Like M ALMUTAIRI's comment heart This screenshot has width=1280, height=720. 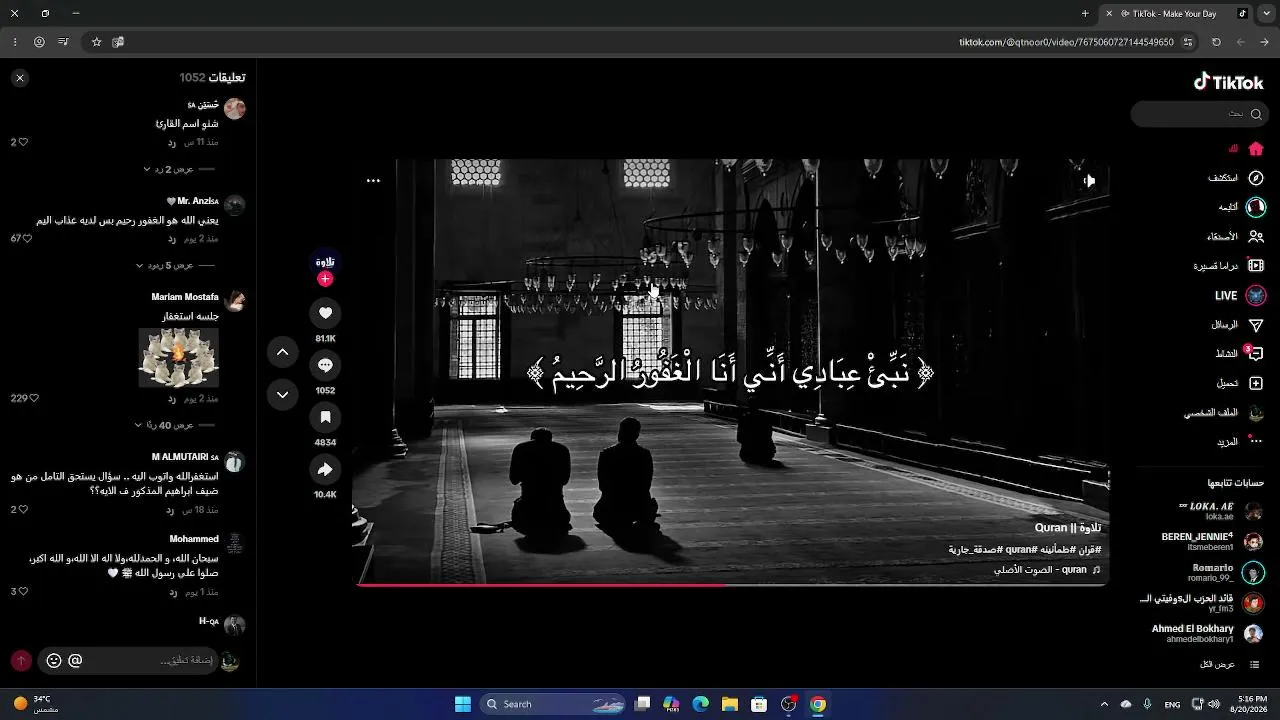(x=23, y=509)
